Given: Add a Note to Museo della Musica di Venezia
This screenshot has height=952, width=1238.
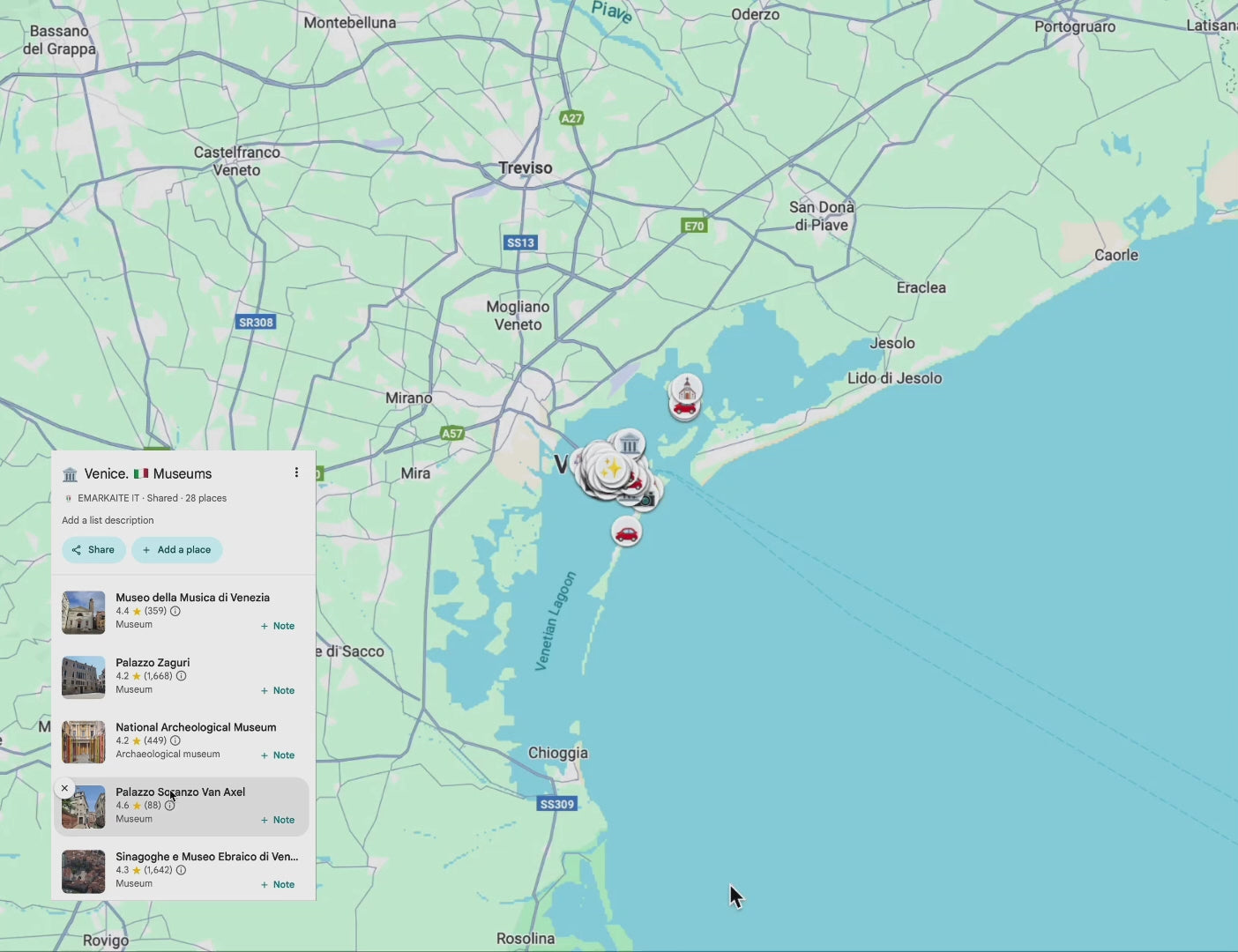Looking at the screenshot, I should click(x=277, y=626).
